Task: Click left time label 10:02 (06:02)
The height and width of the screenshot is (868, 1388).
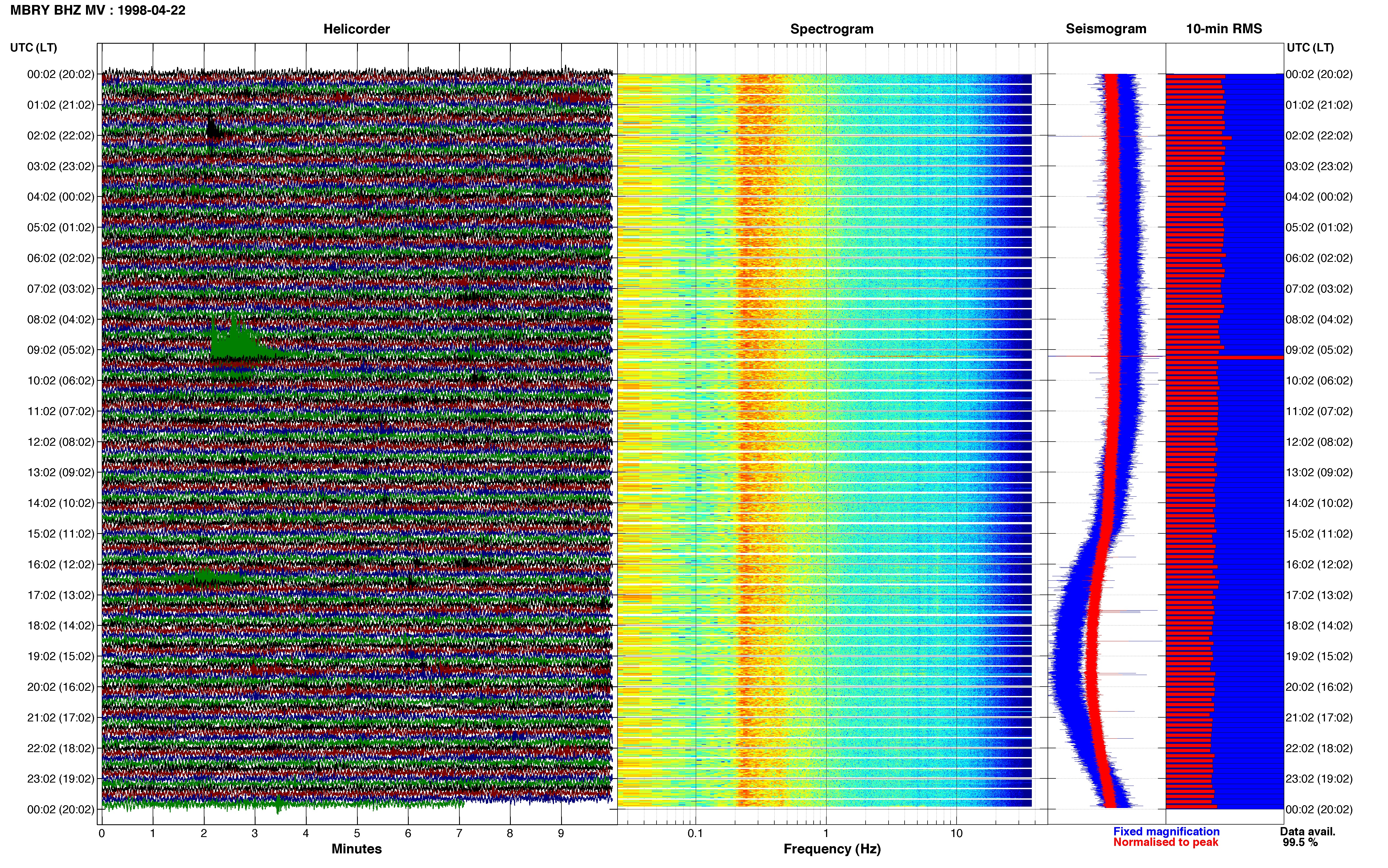Action: 60,380
